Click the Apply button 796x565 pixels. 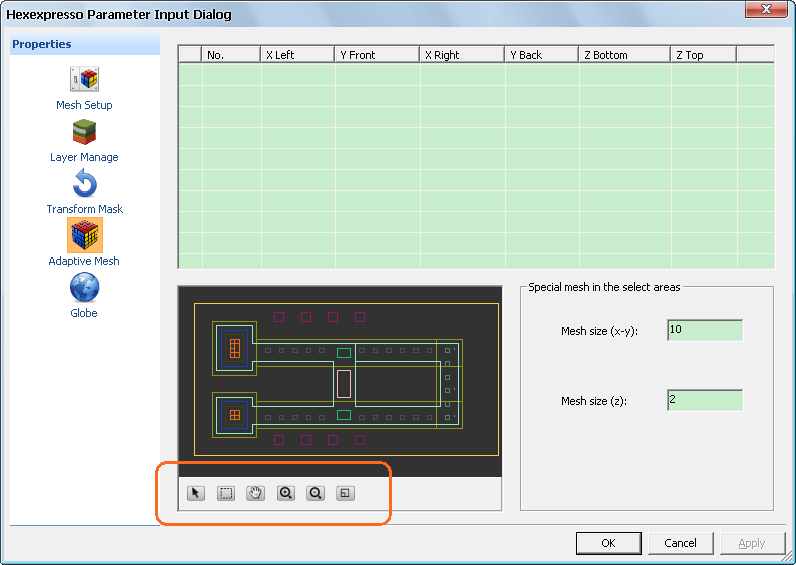click(752, 543)
